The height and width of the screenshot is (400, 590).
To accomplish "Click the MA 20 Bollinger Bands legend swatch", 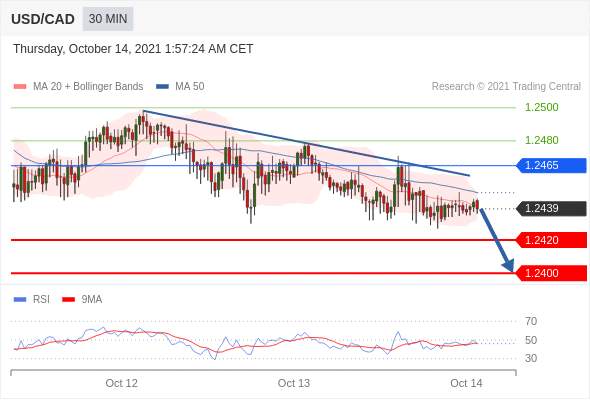I will pos(20,87).
